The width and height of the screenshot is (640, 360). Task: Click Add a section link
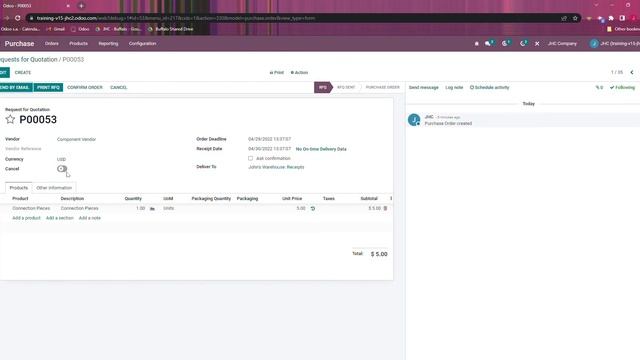click(x=60, y=218)
